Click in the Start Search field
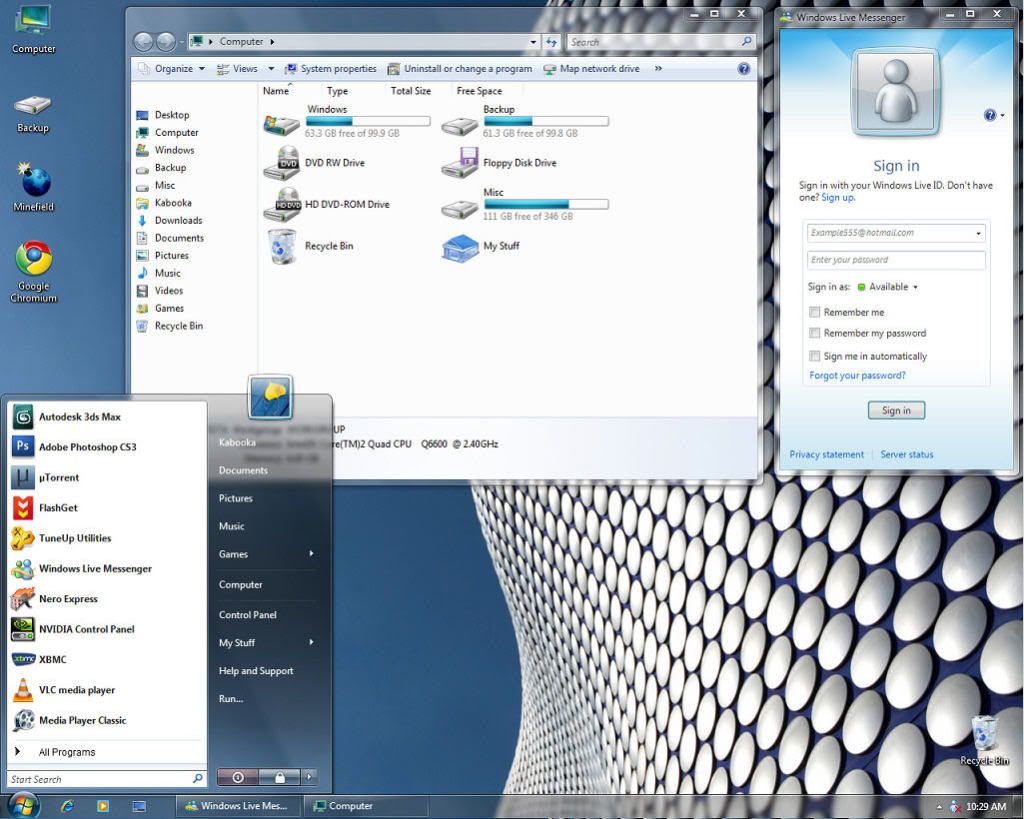 [100, 779]
